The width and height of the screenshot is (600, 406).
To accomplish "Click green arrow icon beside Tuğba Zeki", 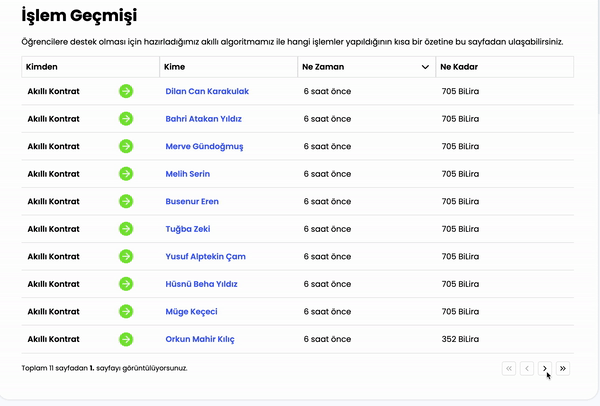I will (x=126, y=229).
